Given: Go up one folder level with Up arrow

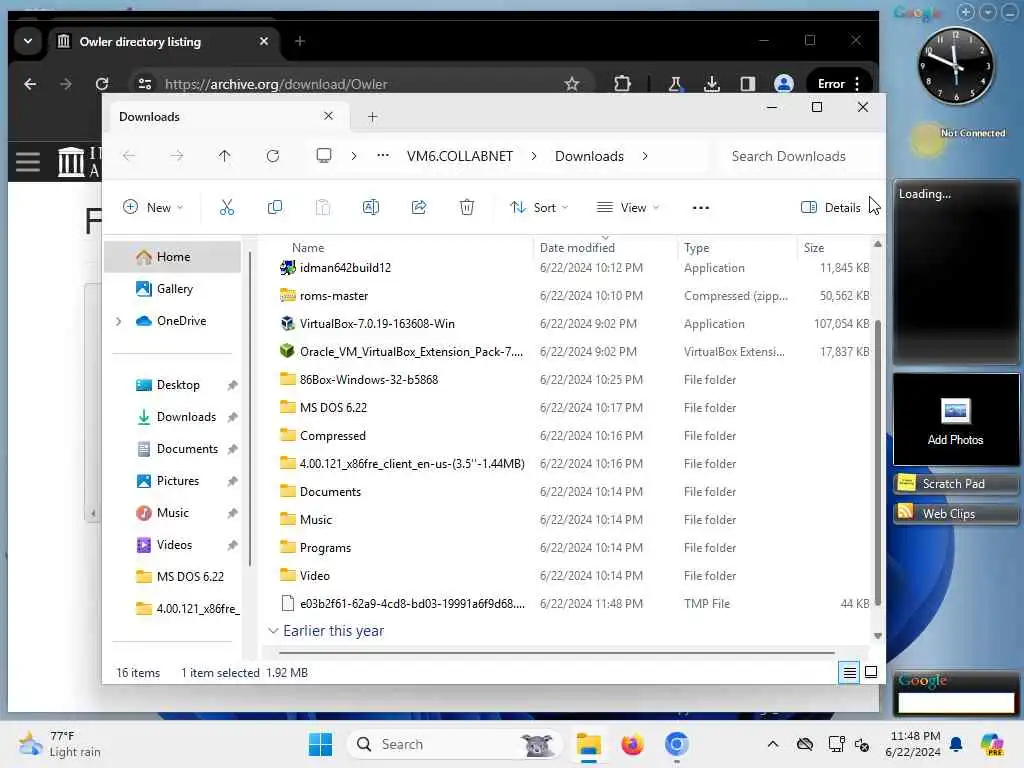Looking at the screenshot, I should 224,156.
